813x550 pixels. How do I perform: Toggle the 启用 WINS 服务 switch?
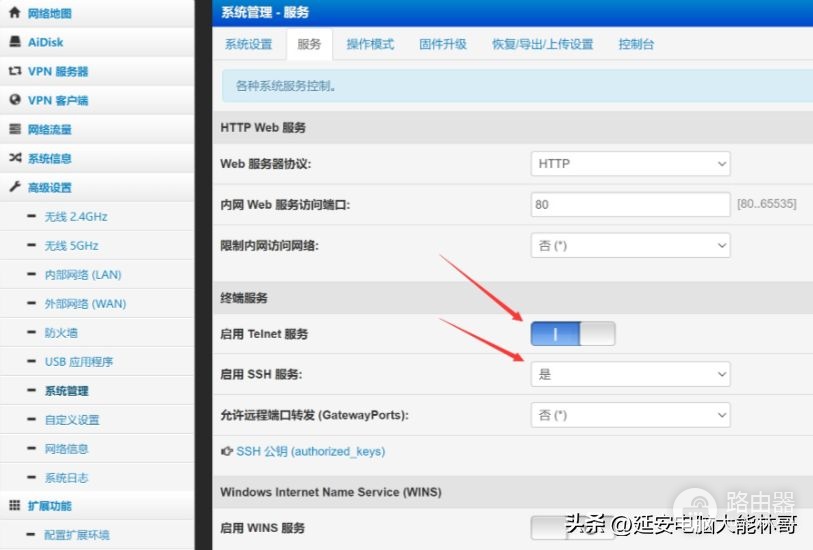(573, 528)
